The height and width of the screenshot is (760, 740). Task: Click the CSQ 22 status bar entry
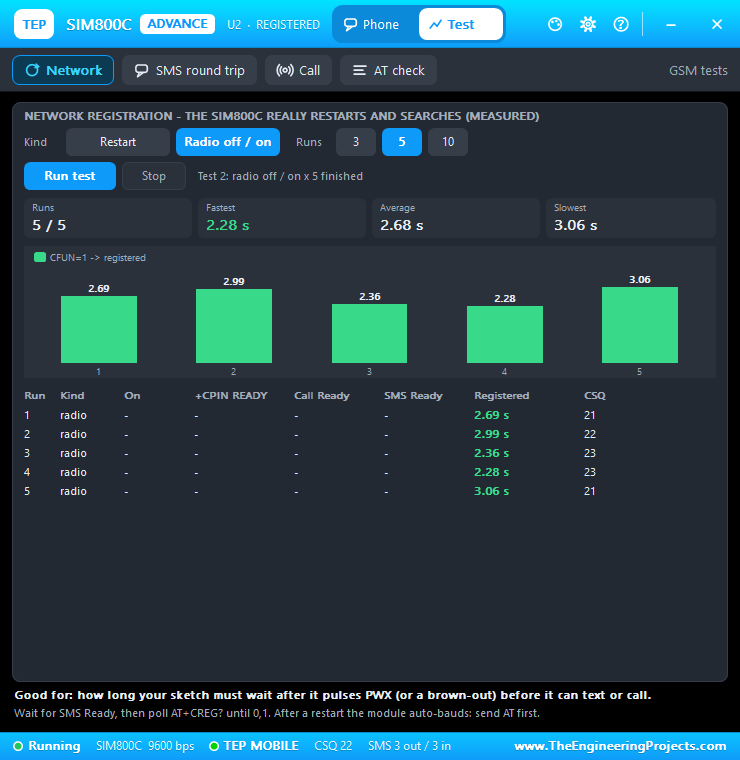point(333,746)
